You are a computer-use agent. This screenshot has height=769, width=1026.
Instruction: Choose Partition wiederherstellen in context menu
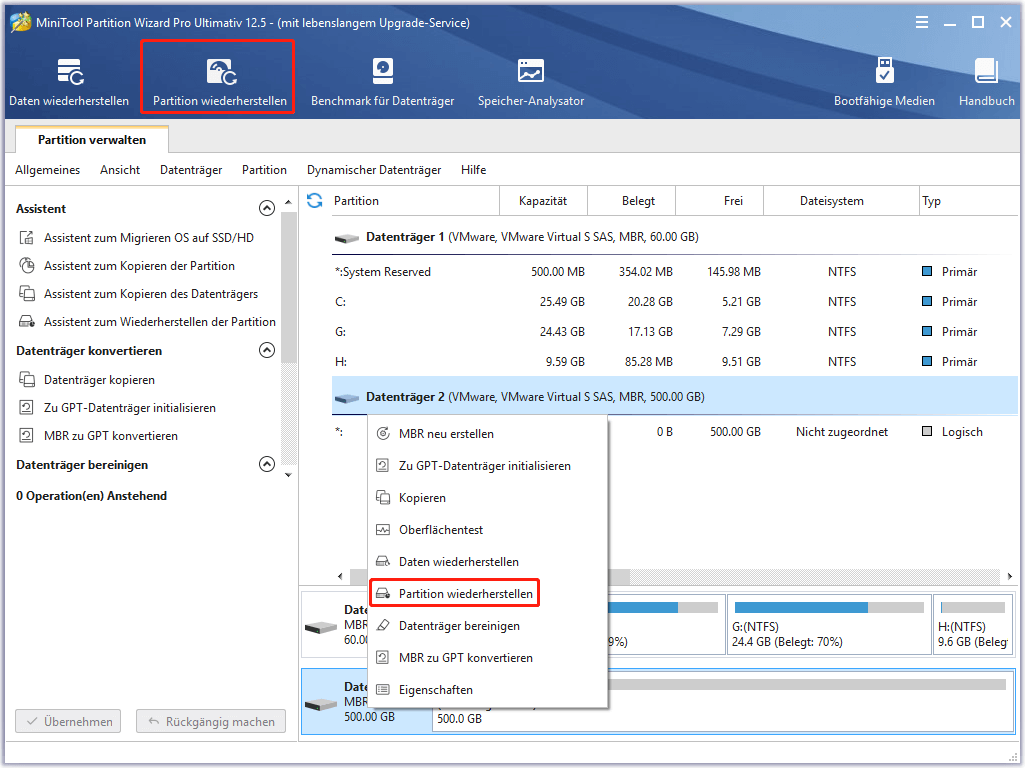[487, 594]
